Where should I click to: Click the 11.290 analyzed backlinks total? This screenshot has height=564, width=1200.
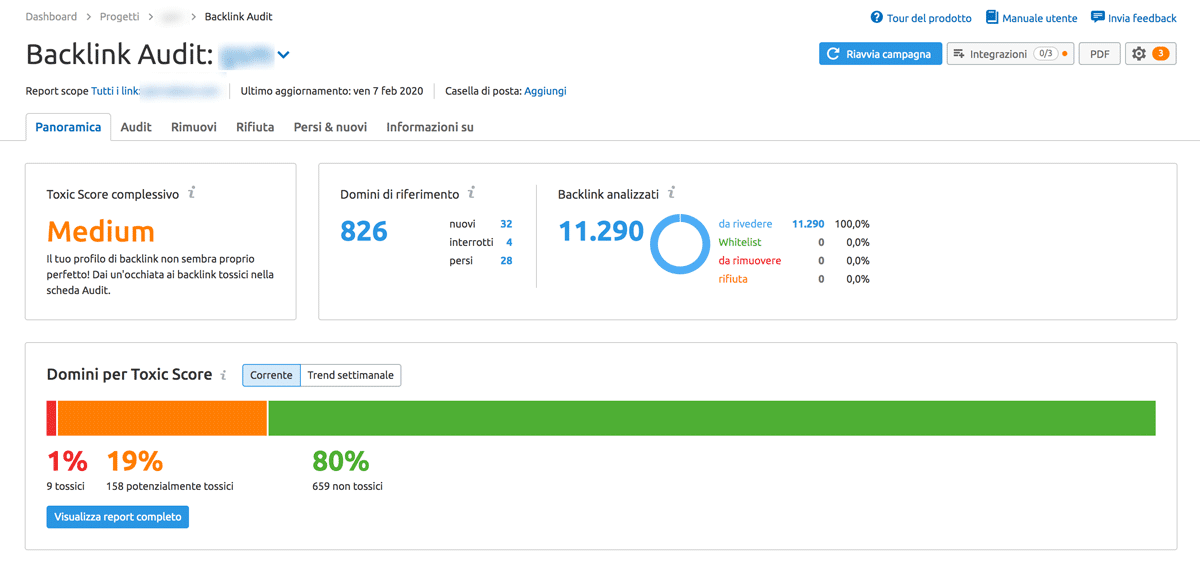pos(601,231)
